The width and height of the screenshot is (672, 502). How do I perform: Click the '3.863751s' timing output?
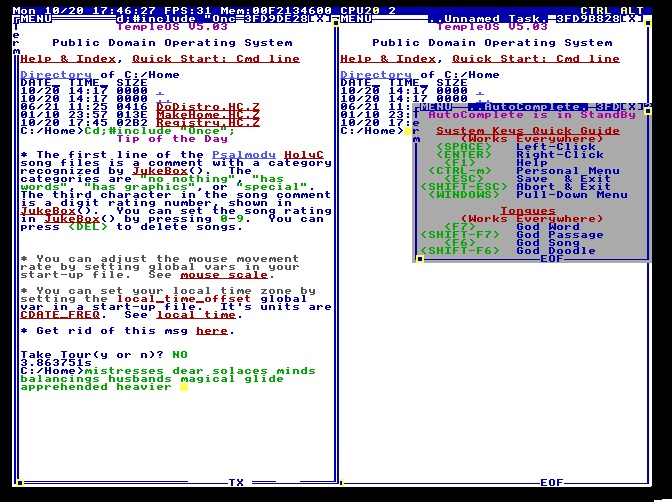56,363
